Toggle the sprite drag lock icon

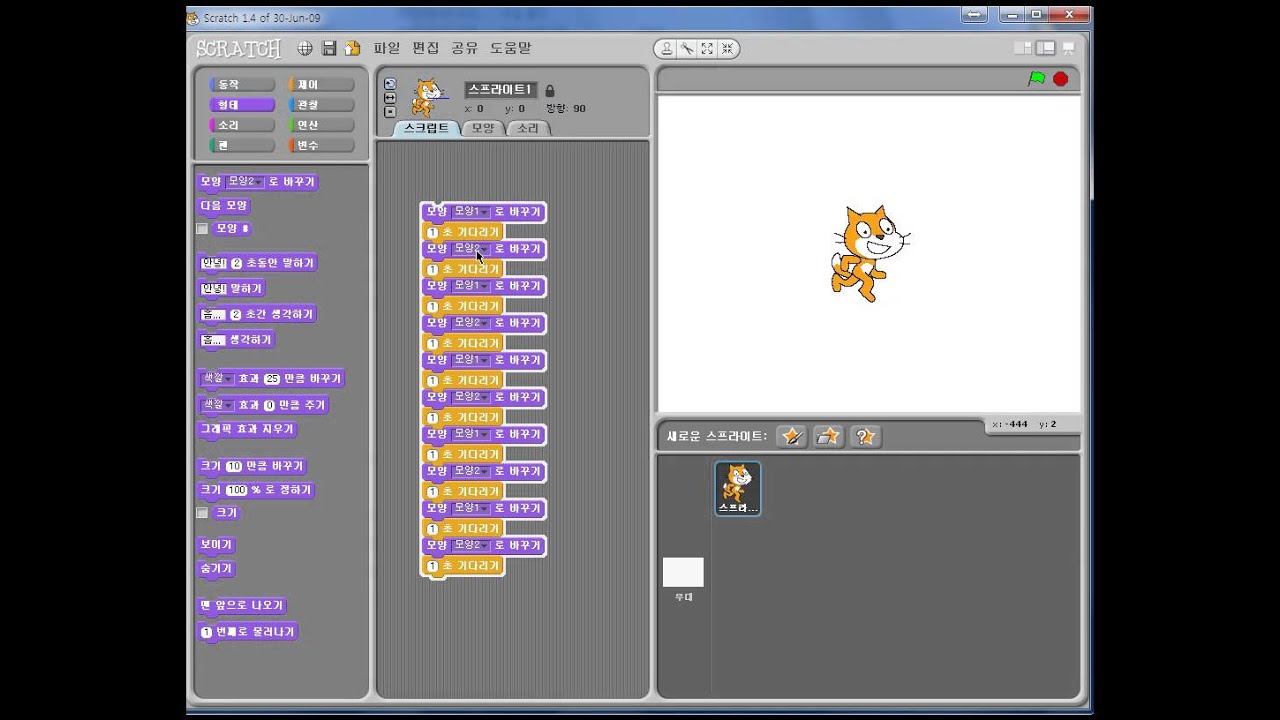tap(550, 90)
